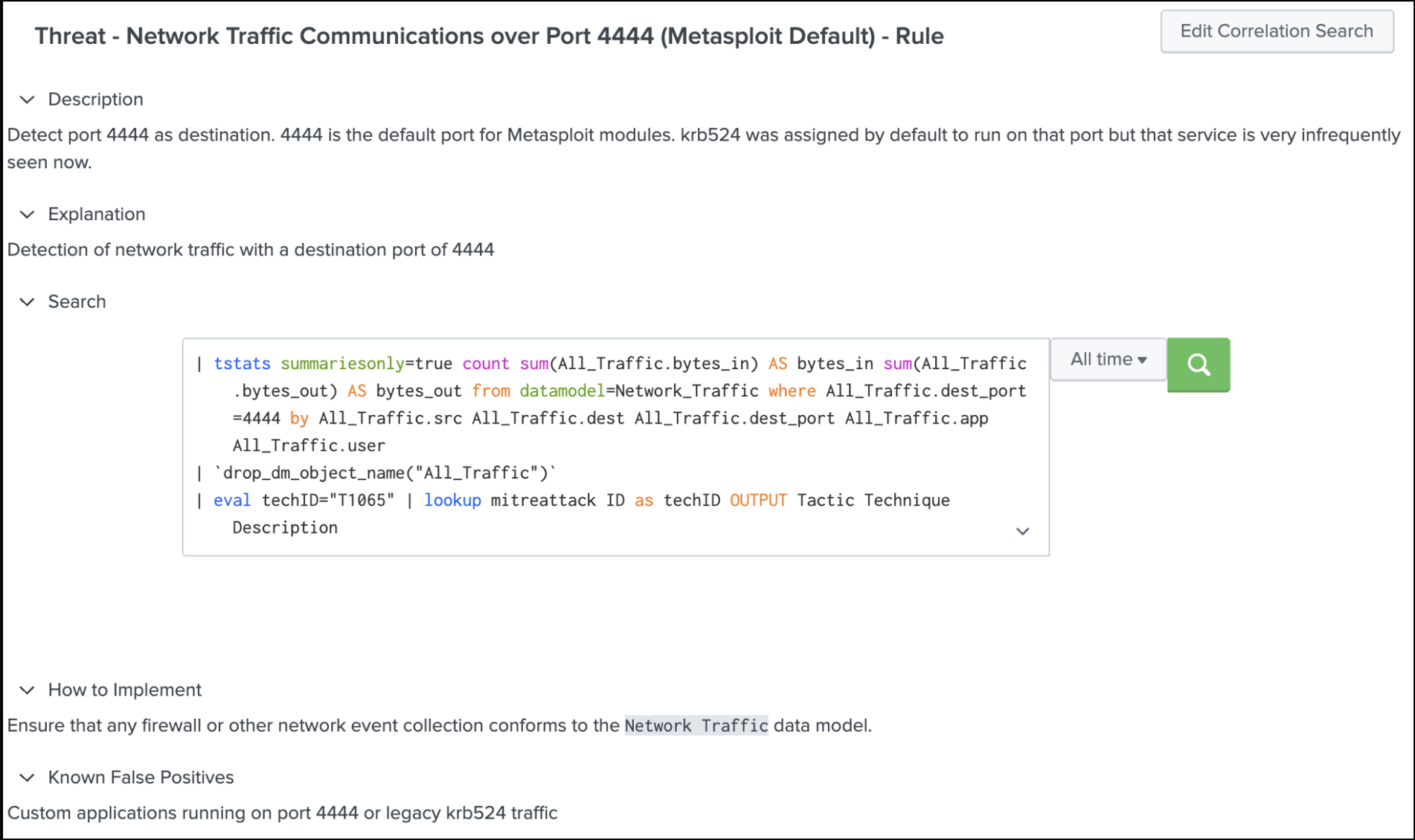This screenshot has width=1415, height=840.
Task: Click the rule title Threat - Network Traffic Communications
Action: coord(489,36)
